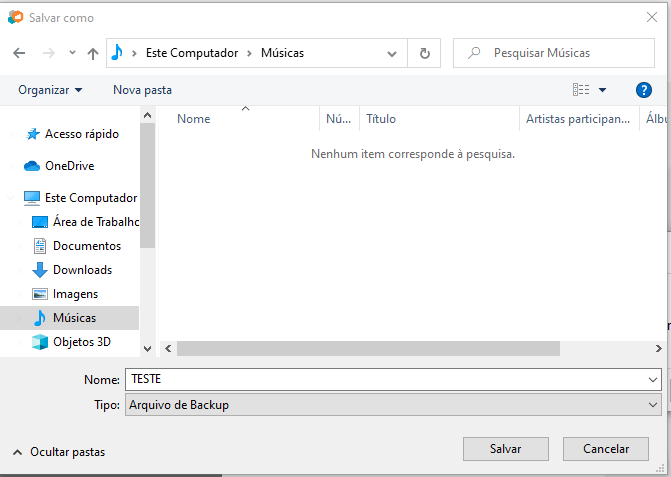
Task: Expand the address bar path dropdown
Action: pyautogui.click(x=396, y=53)
